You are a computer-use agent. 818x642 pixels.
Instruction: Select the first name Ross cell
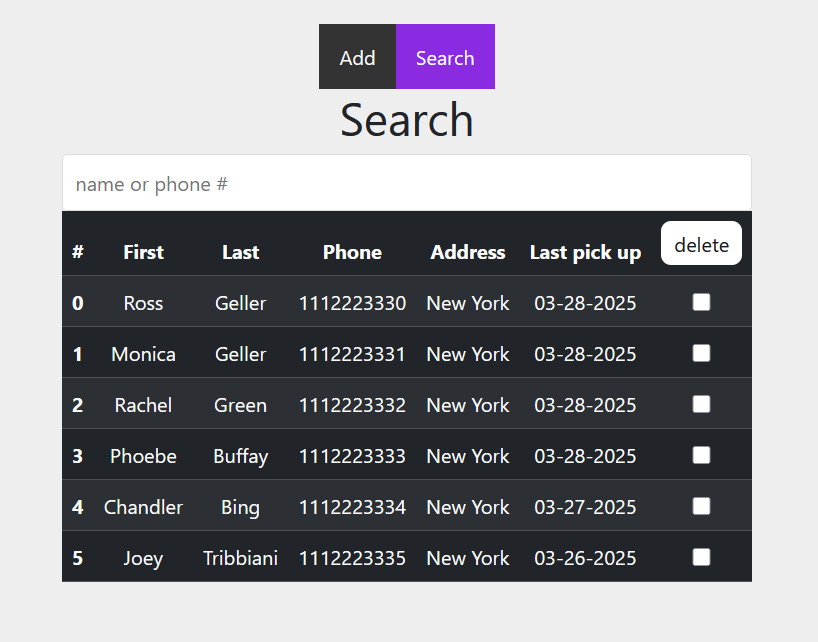[x=143, y=303]
